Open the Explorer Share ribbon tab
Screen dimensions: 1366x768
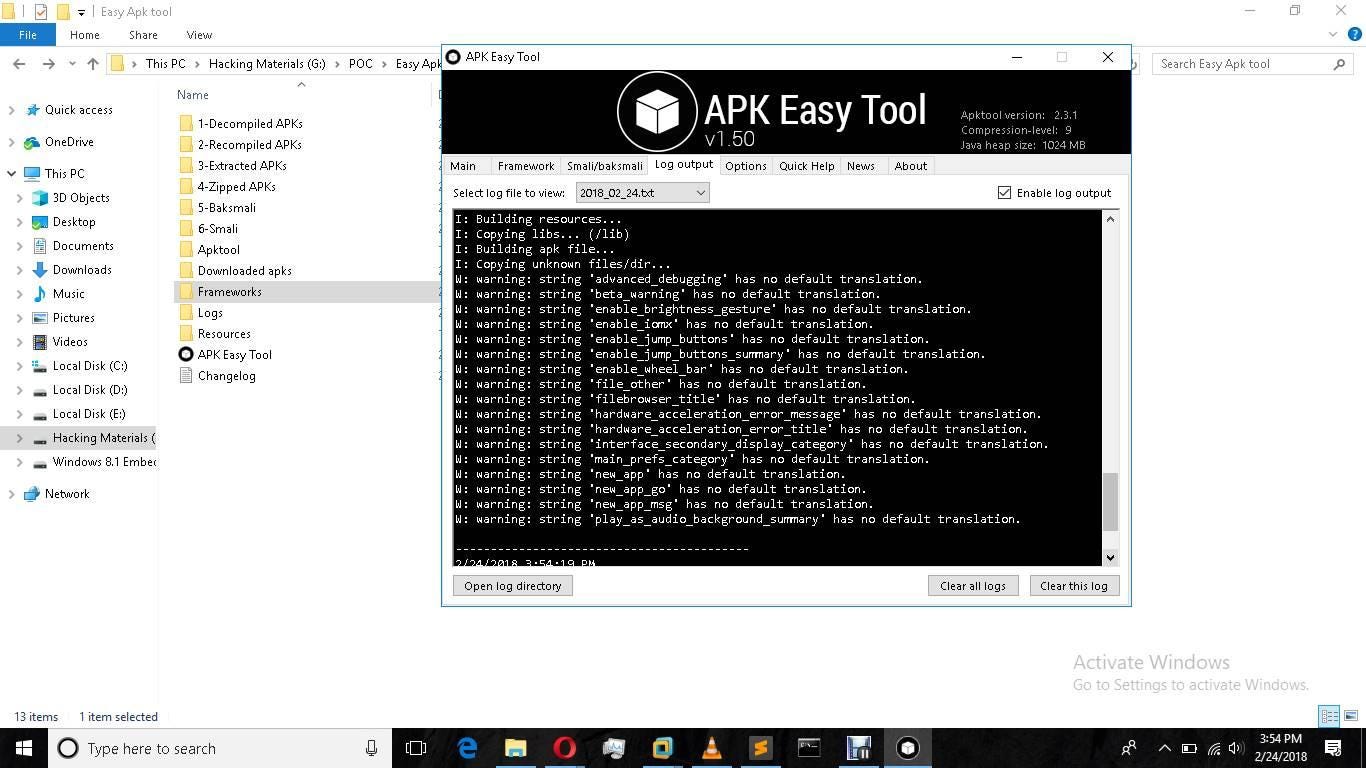click(x=143, y=35)
